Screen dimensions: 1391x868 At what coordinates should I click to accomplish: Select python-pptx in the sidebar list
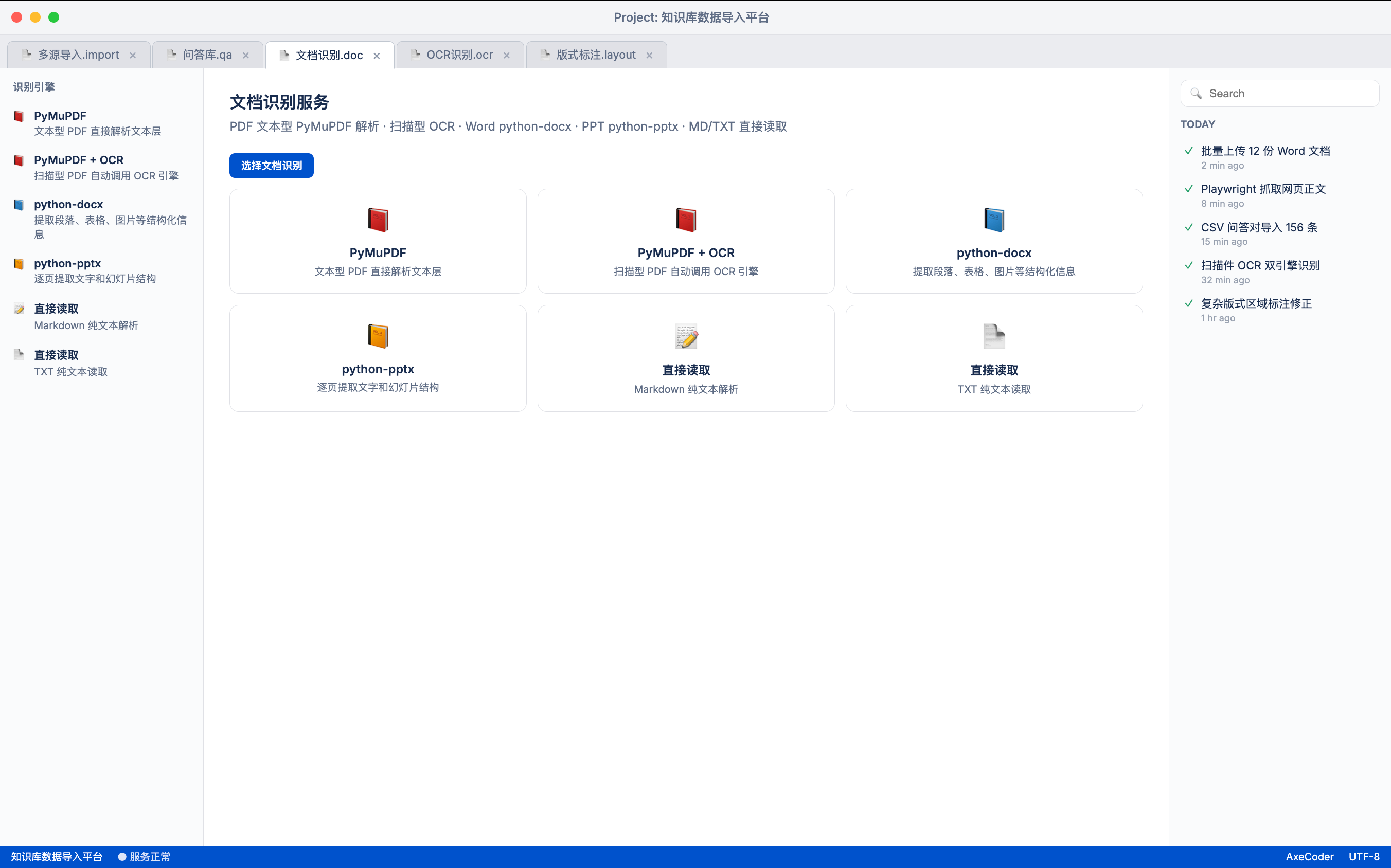(101, 271)
